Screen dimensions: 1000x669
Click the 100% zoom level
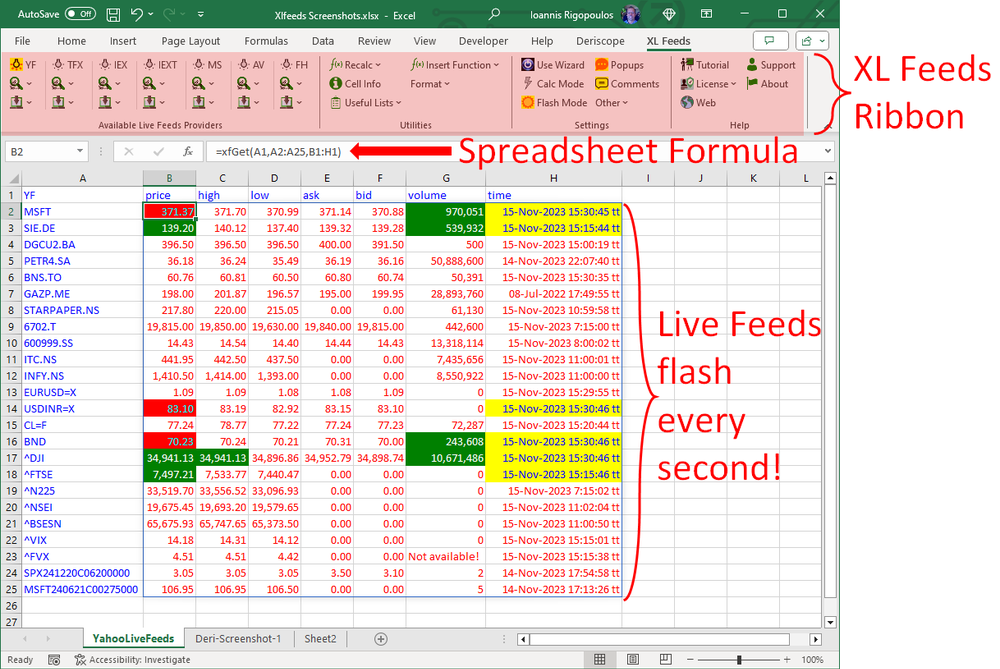(812, 659)
